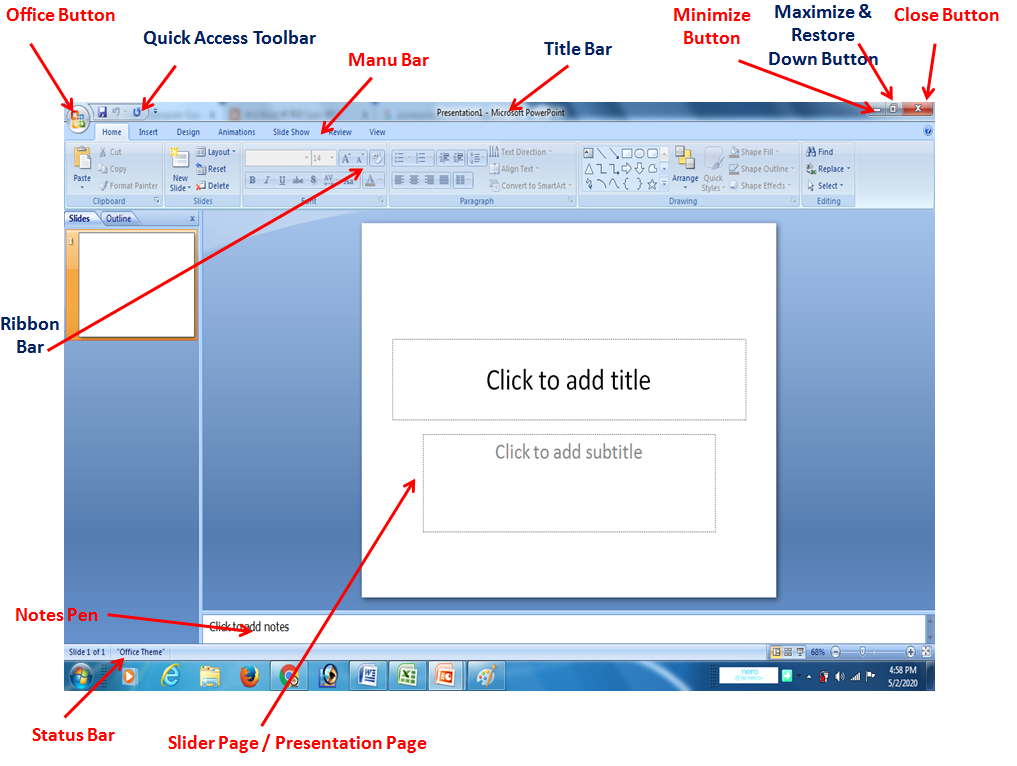Image resolution: width=1017 pixels, height=766 pixels.
Task: Select the Isosceles Triangle shape
Action: click(588, 169)
